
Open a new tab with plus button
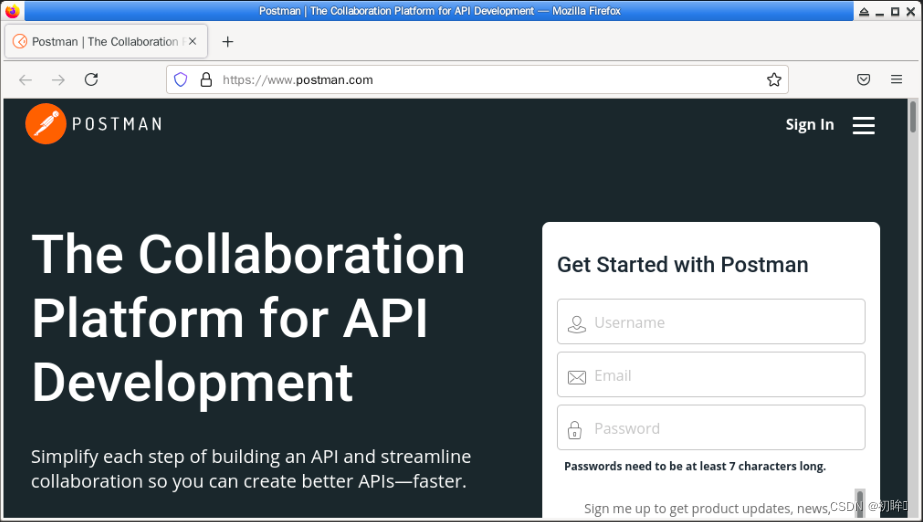pos(228,42)
